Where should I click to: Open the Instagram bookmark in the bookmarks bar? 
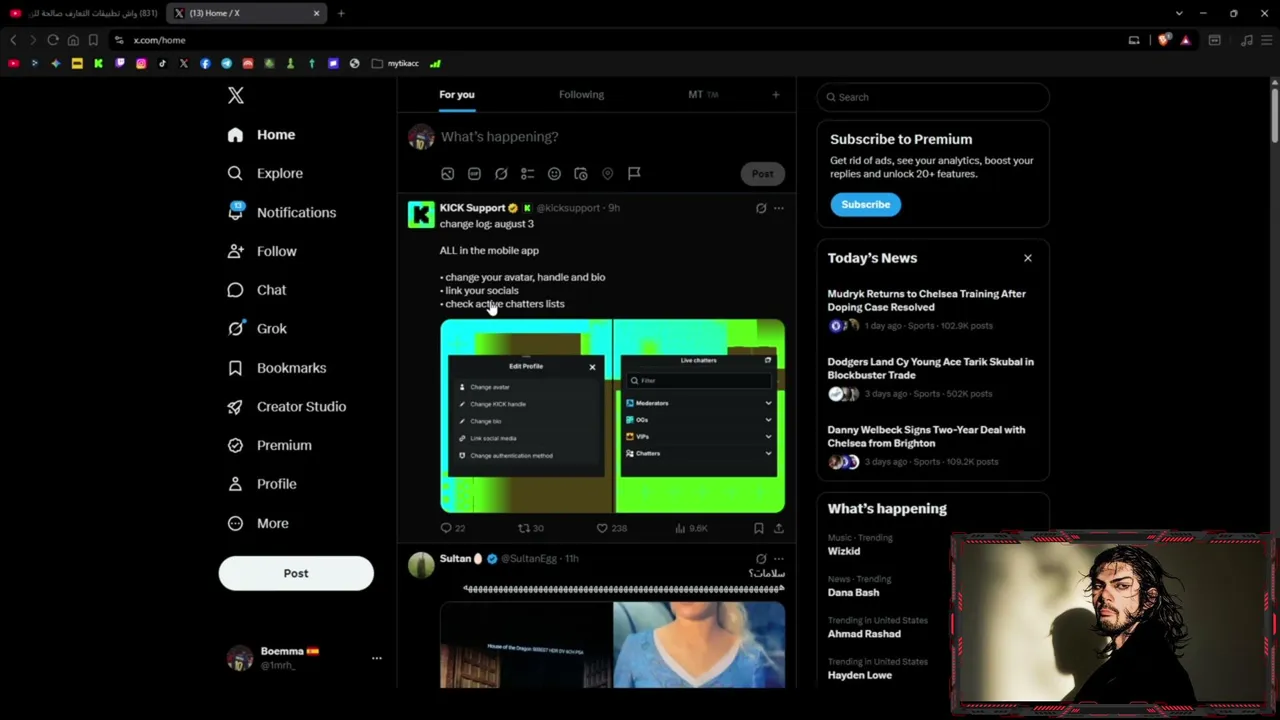coord(141,63)
